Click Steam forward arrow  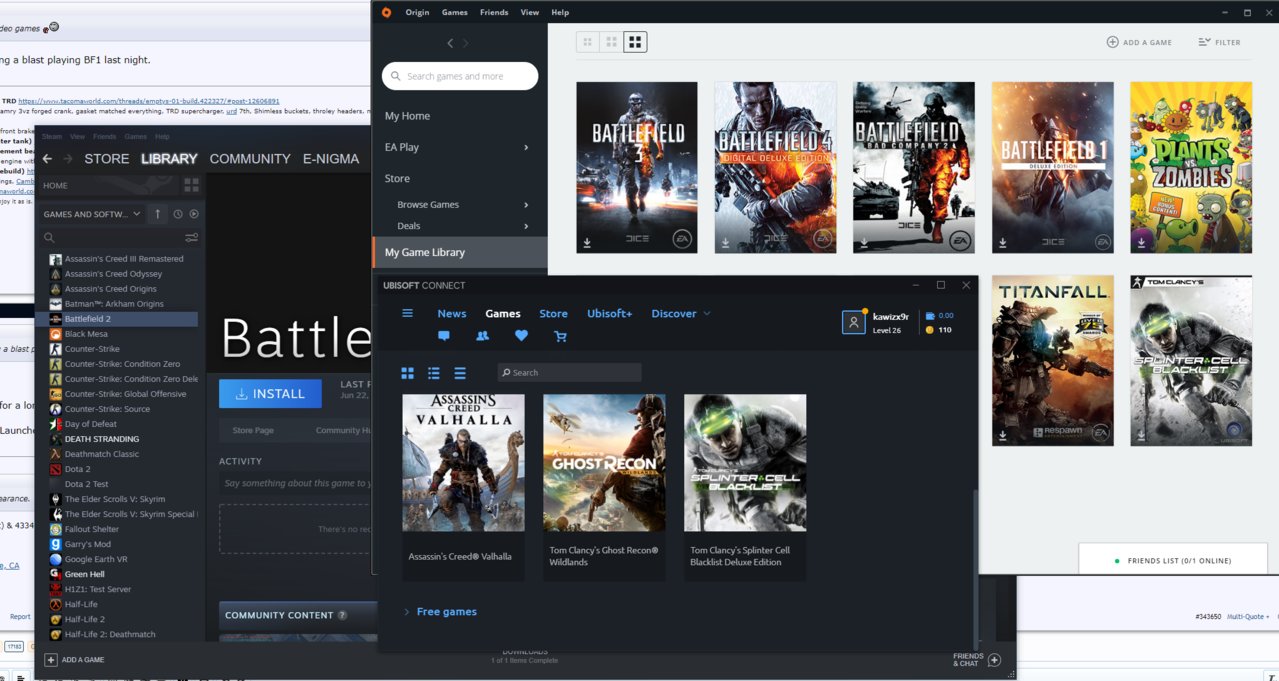click(x=68, y=159)
